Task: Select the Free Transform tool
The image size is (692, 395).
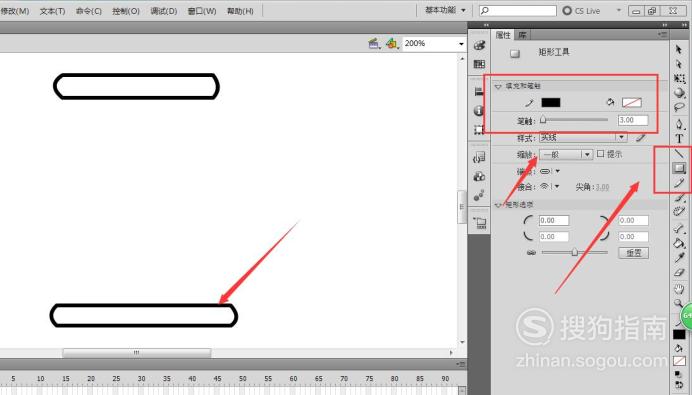Action: click(x=679, y=79)
